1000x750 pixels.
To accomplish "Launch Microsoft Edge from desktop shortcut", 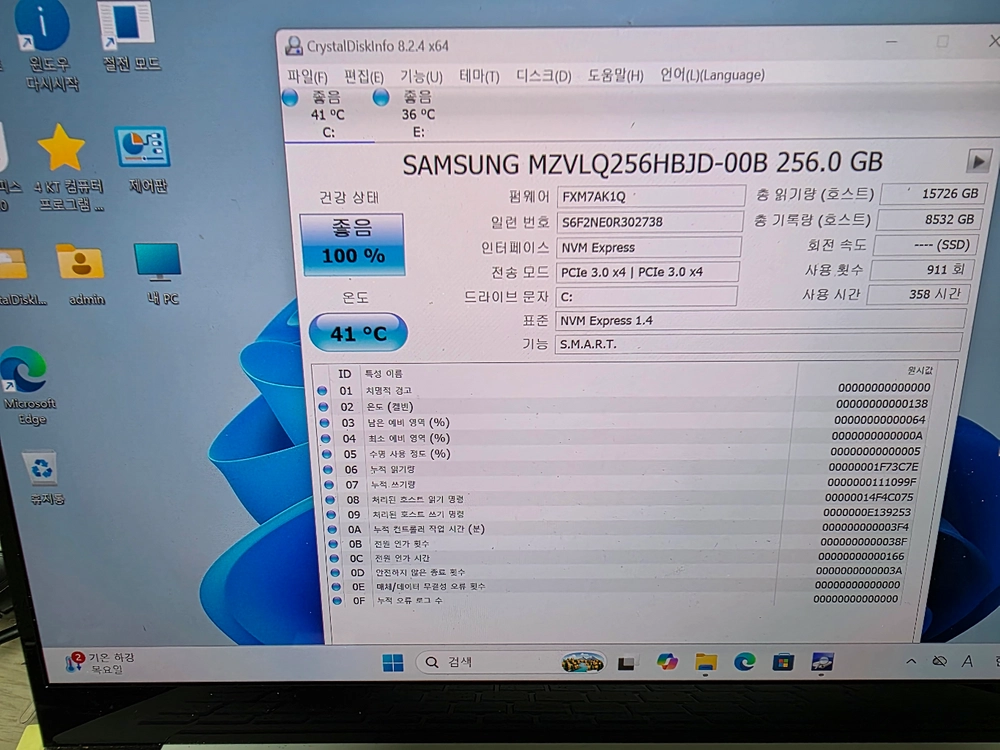I will [27, 386].
